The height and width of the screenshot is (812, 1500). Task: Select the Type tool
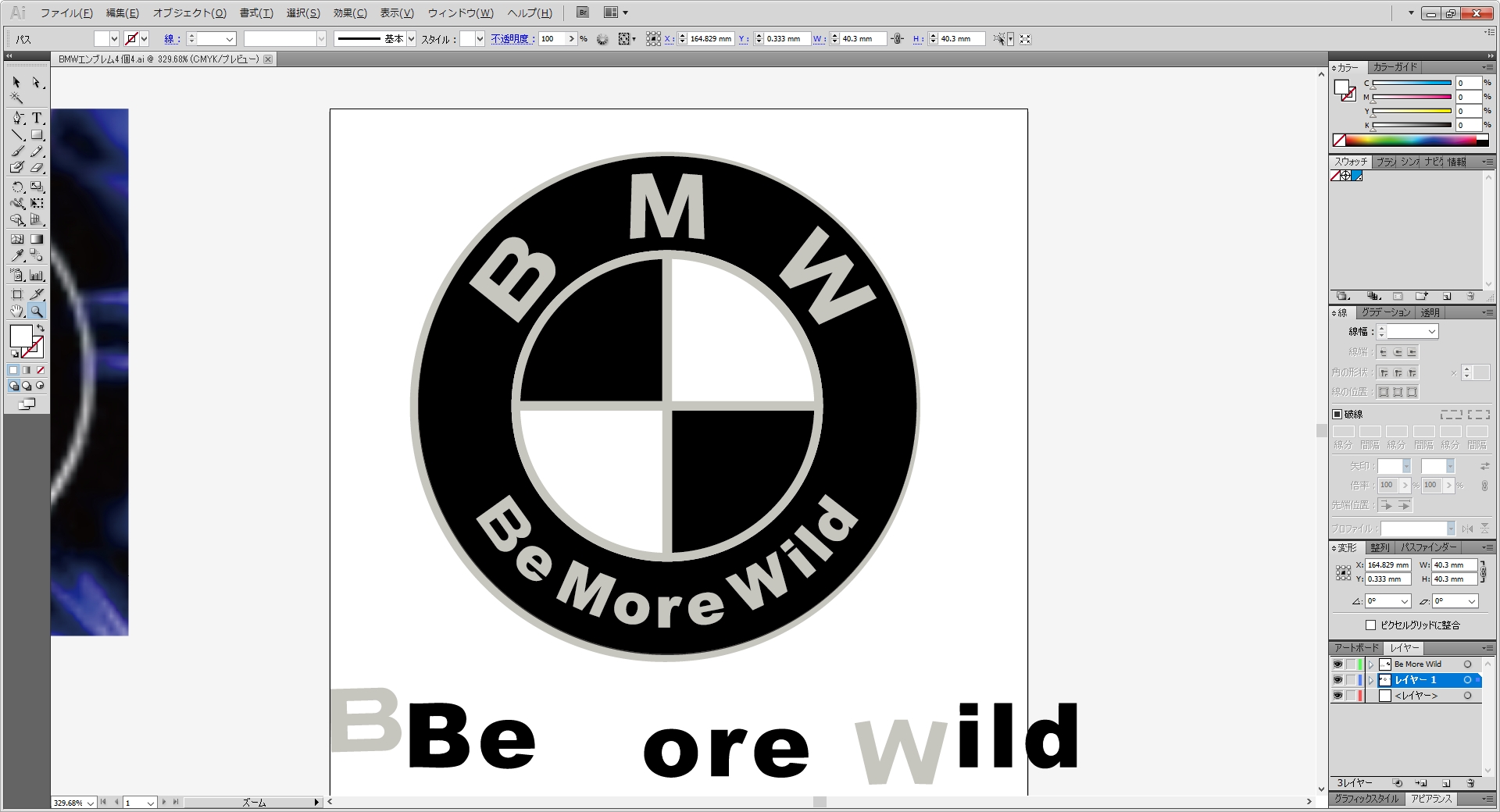[x=37, y=118]
